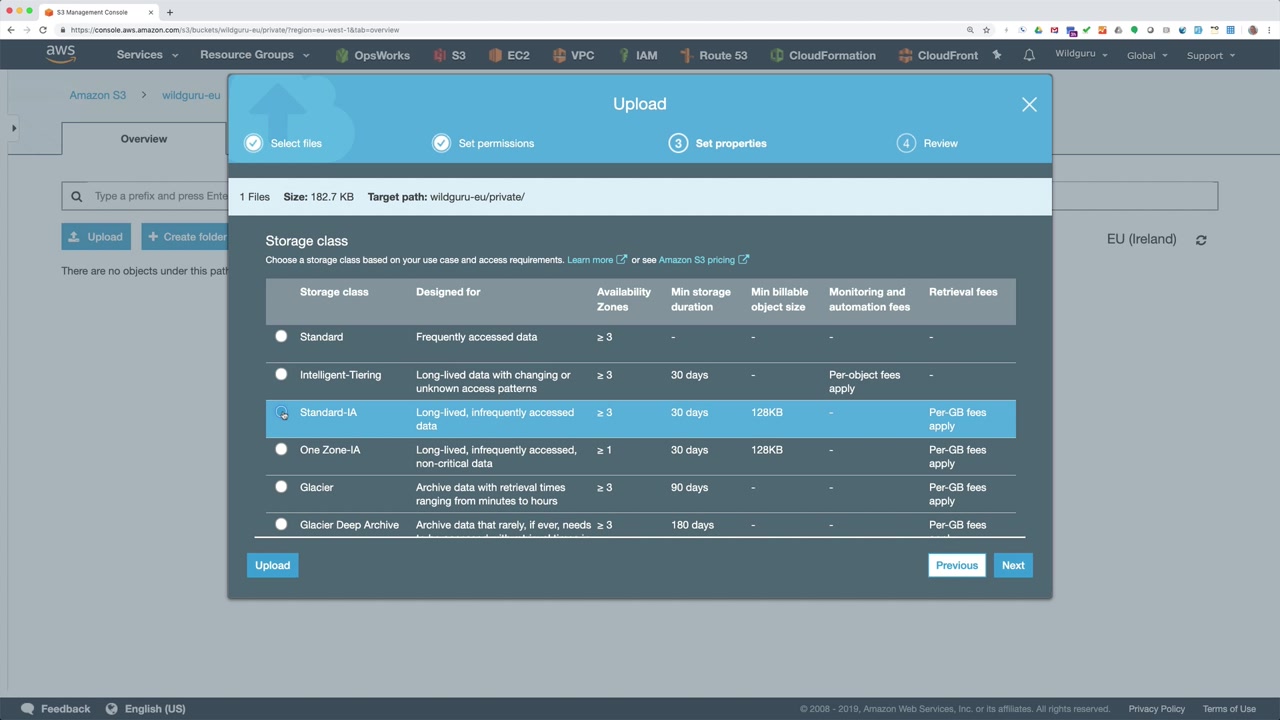Click the Set properties step
The height and width of the screenshot is (720, 1280).
718,143
